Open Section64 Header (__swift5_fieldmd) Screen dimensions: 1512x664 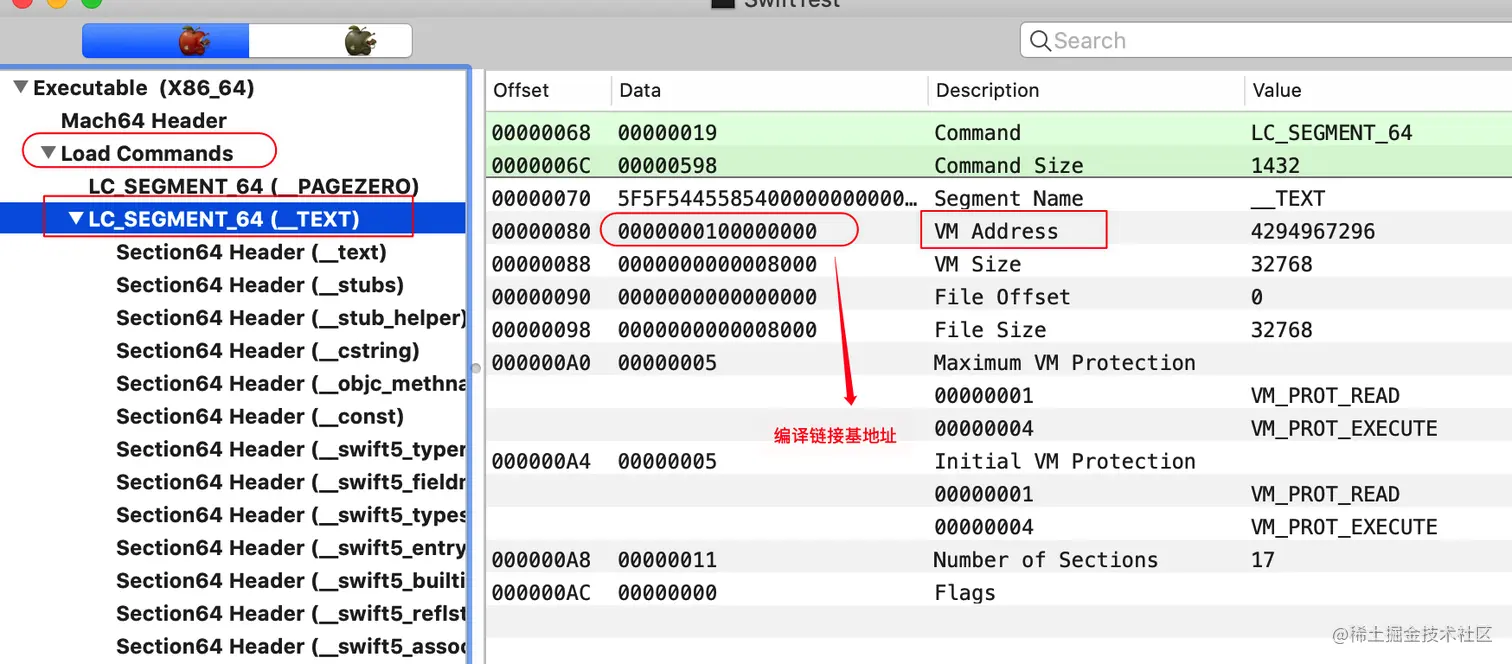click(x=291, y=483)
